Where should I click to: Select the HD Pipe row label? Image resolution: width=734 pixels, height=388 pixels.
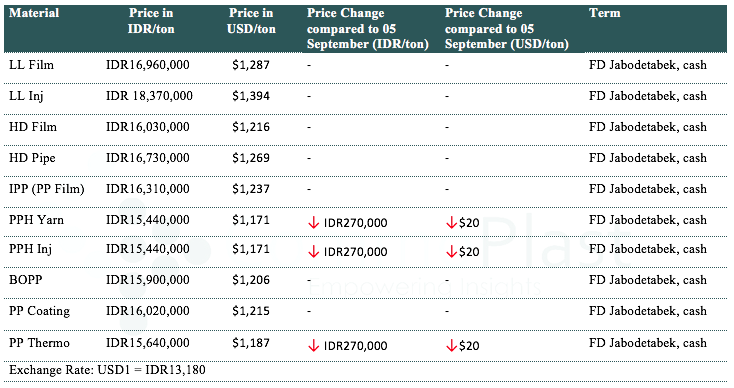[32, 158]
